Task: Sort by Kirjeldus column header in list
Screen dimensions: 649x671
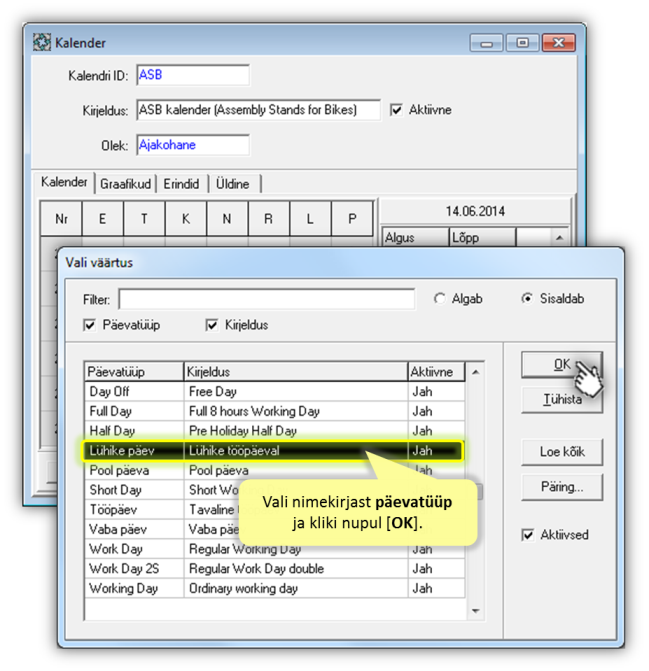Action: coord(296,372)
